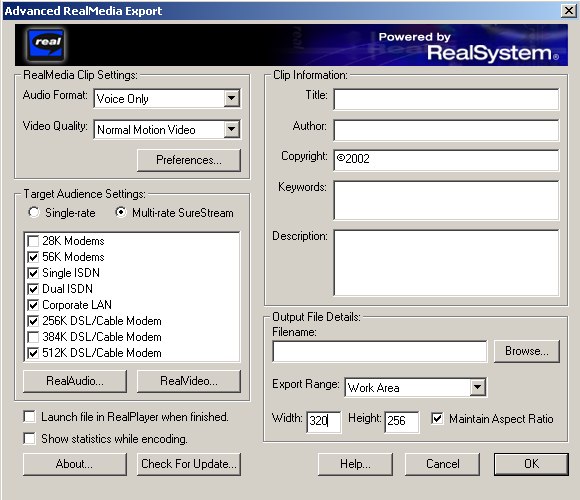Cancel the export dialog
Image resolution: width=580 pixels, height=500 pixels.
(x=442, y=464)
